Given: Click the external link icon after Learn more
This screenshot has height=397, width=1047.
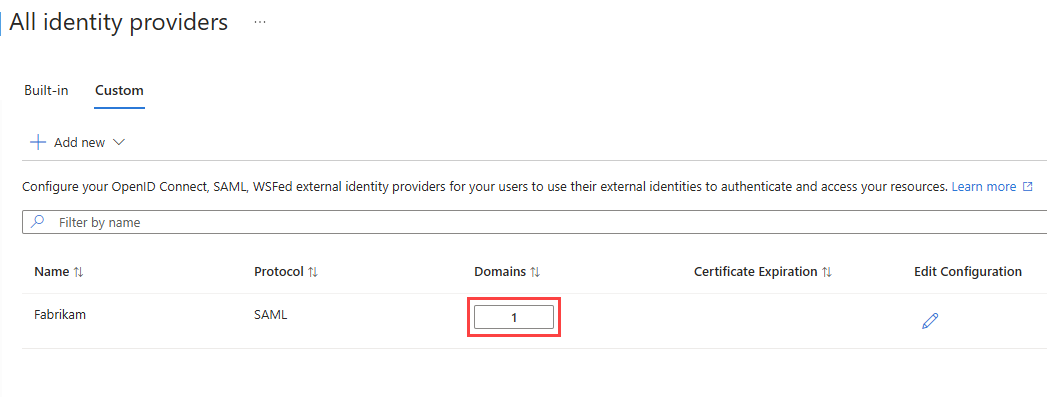Looking at the screenshot, I should point(1028,187).
